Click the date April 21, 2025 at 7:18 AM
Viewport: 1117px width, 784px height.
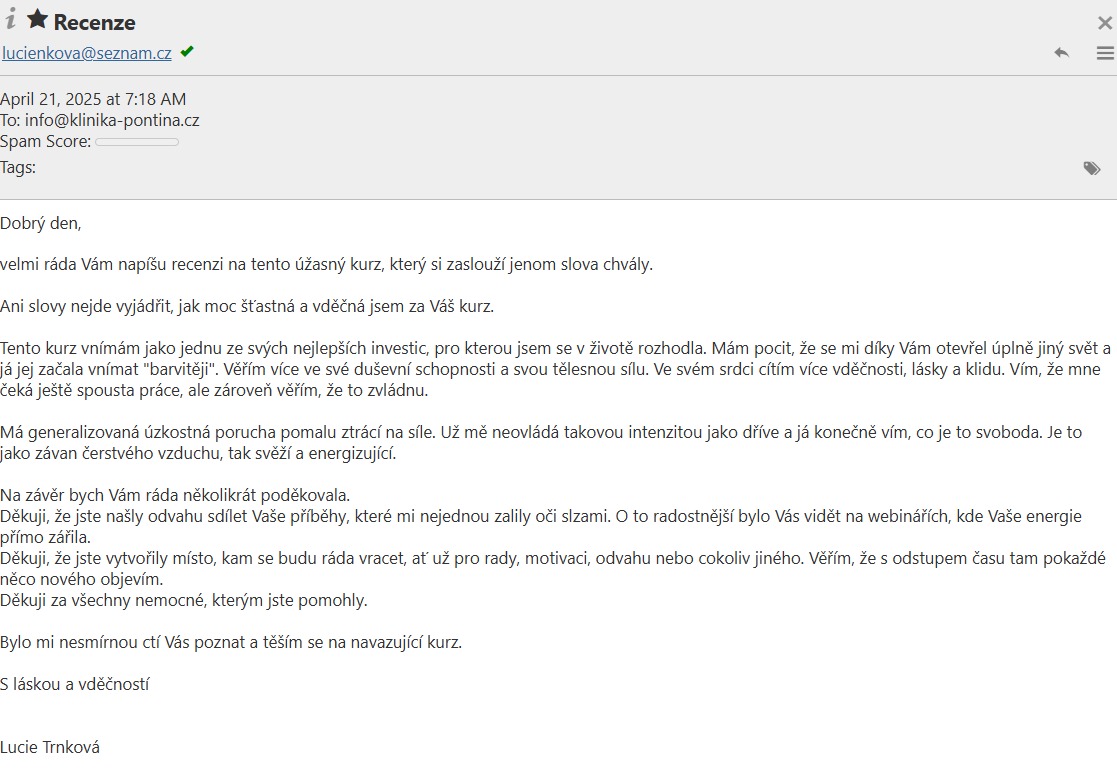93,99
